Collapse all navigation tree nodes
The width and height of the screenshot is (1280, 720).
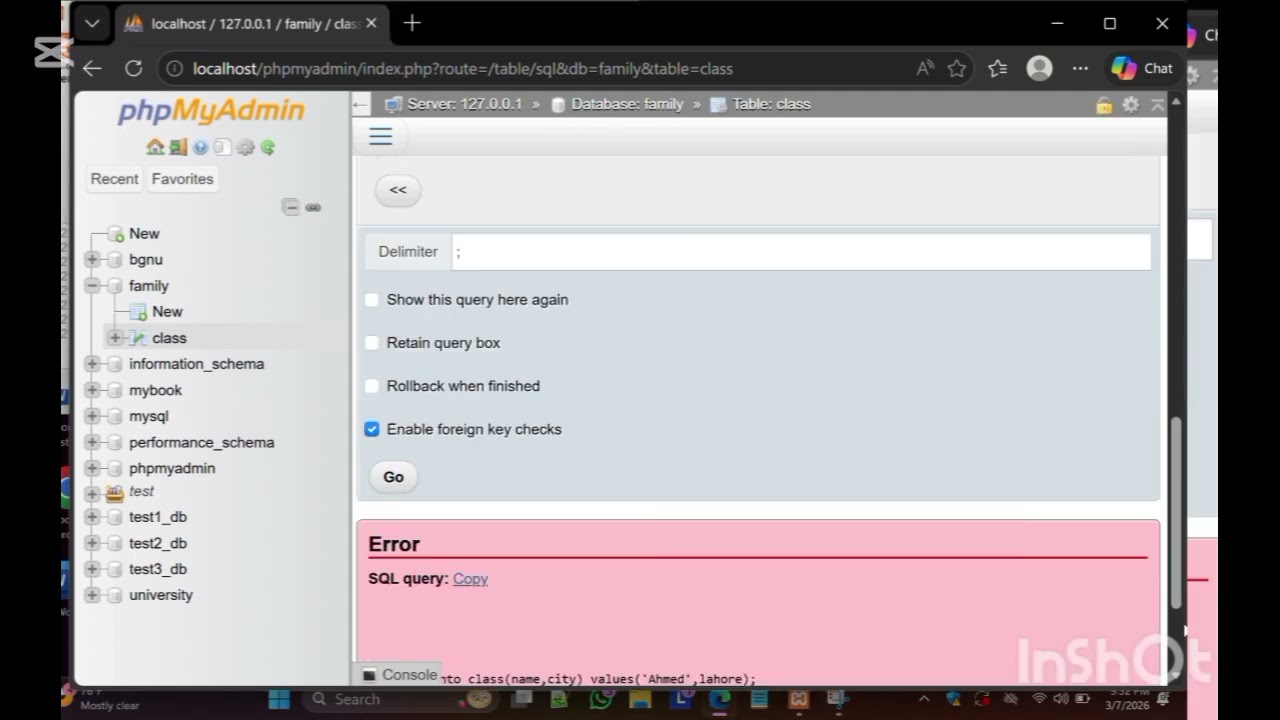click(x=290, y=207)
